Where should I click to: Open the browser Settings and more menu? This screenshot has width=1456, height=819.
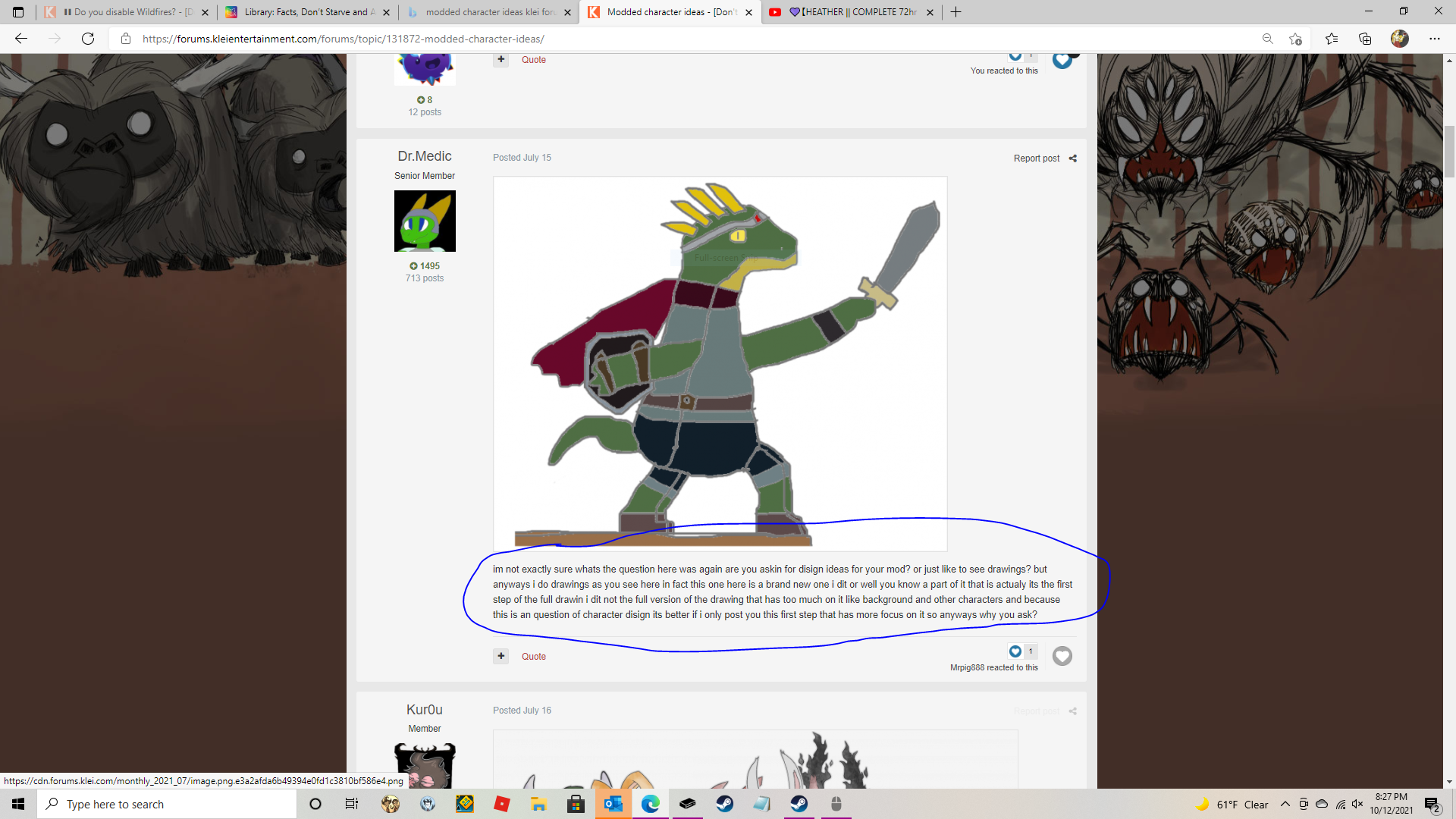[1434, 39]
